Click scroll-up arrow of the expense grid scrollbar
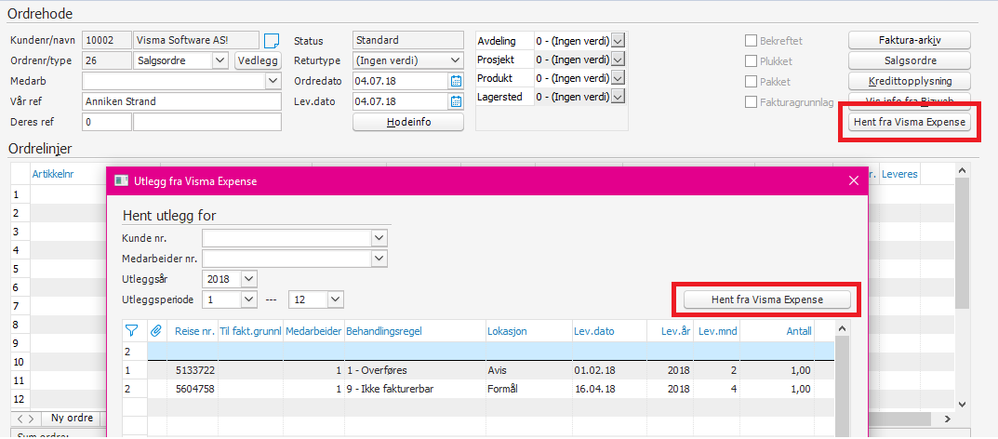998x439 pixels. 841,329
